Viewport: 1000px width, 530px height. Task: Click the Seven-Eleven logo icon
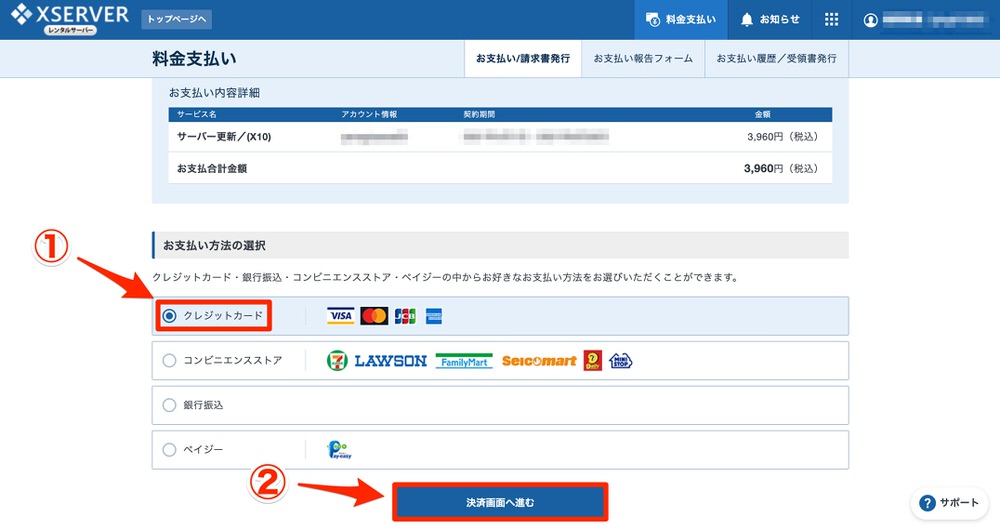(x=337, y=361)
